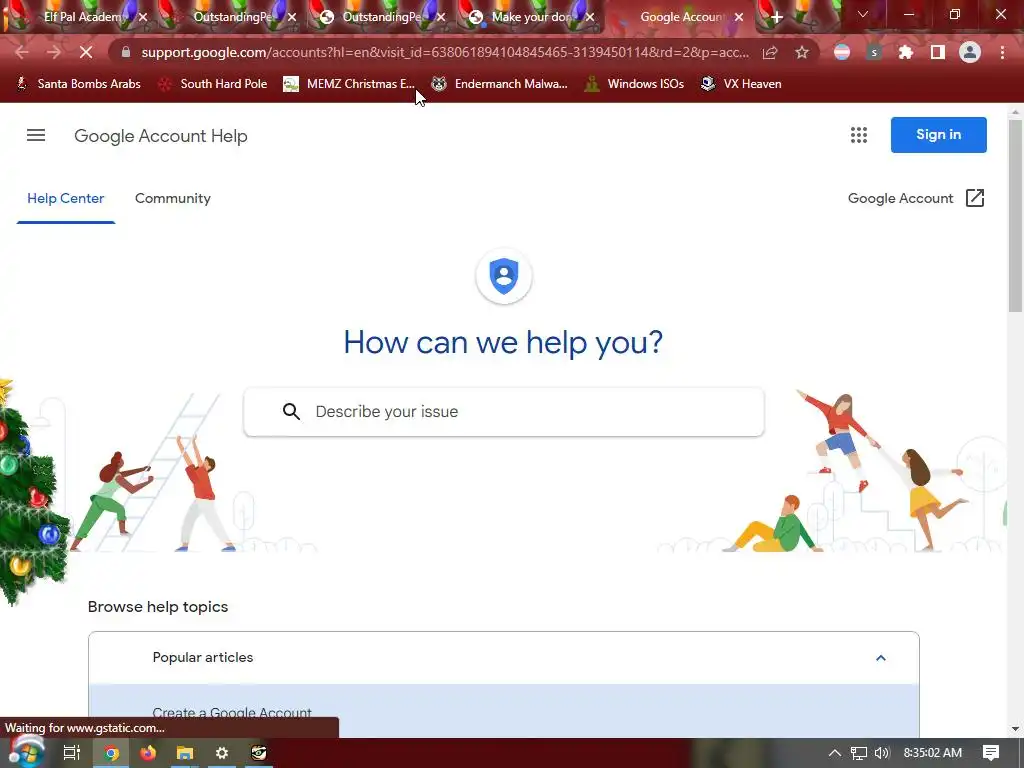Click the 8:35:02 AM clock
The image size is (1024, 768).
coord(933,753)
